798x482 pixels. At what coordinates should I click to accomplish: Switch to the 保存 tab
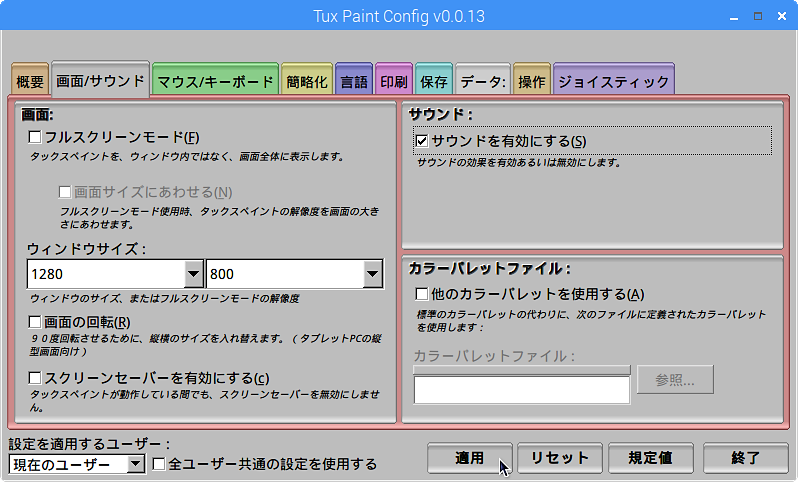pos(434,80)
